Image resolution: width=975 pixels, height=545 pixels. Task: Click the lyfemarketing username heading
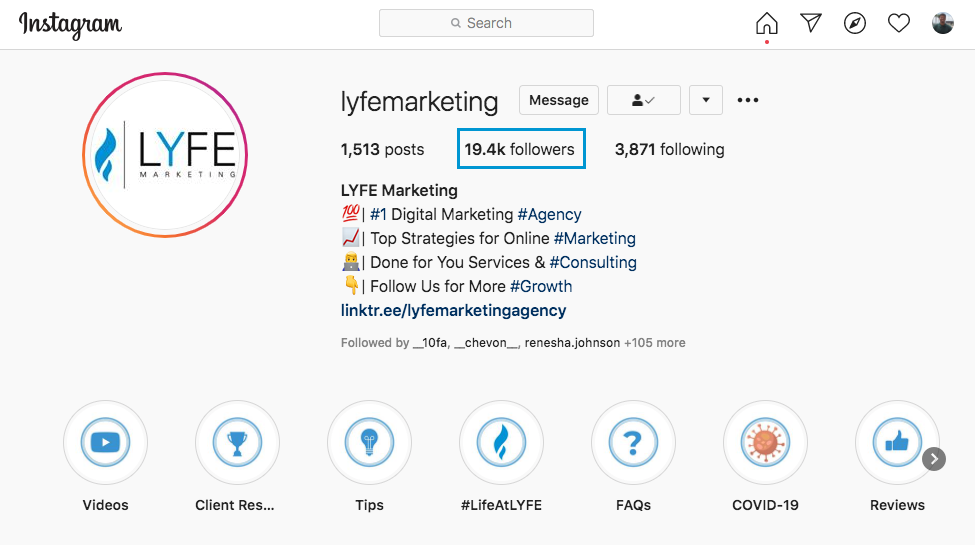420,101
